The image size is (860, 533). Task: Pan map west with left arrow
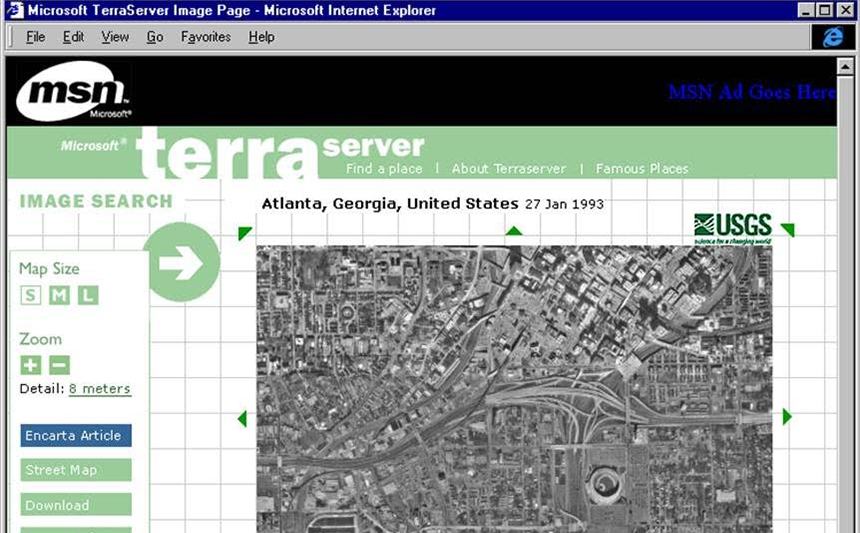[242, 418]
